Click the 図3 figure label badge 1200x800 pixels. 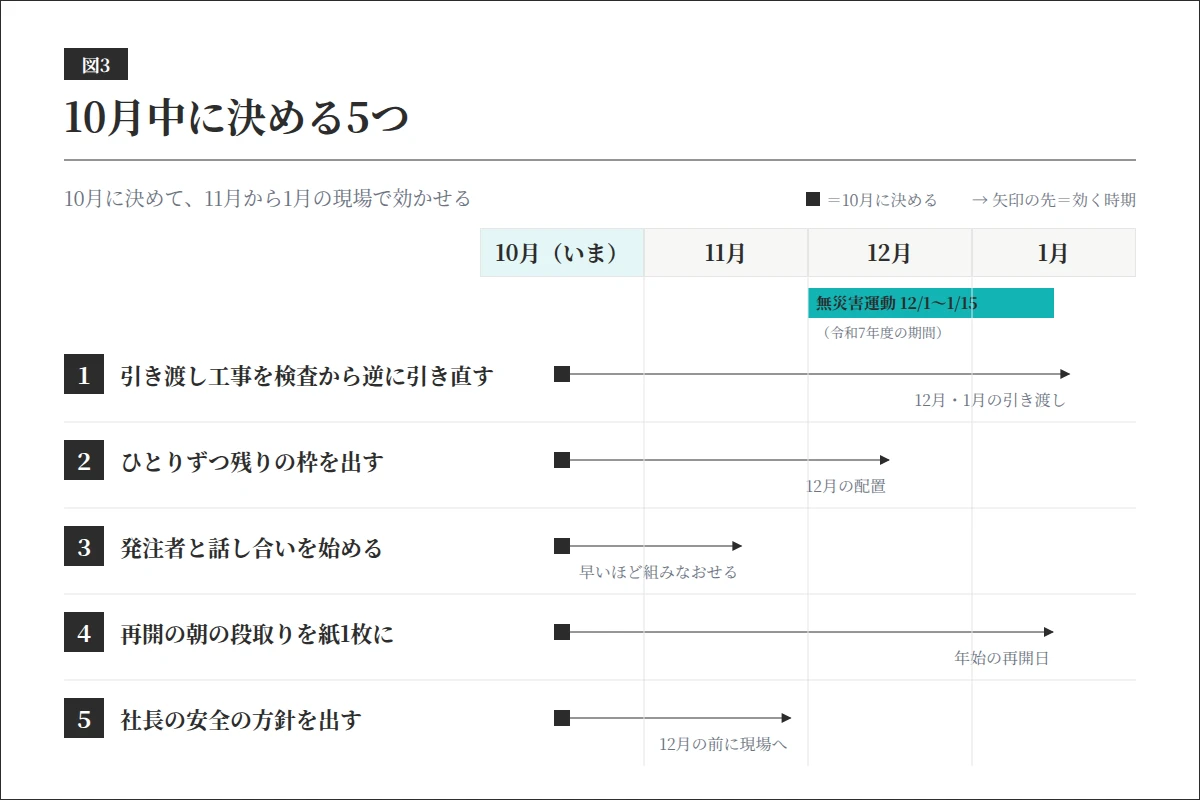click(x=96, y=64)
